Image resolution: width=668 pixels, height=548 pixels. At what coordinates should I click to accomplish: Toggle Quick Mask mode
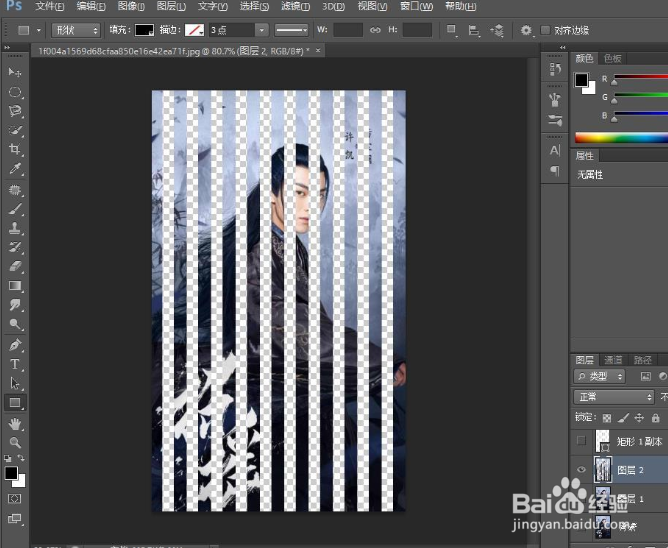(14, 498)
